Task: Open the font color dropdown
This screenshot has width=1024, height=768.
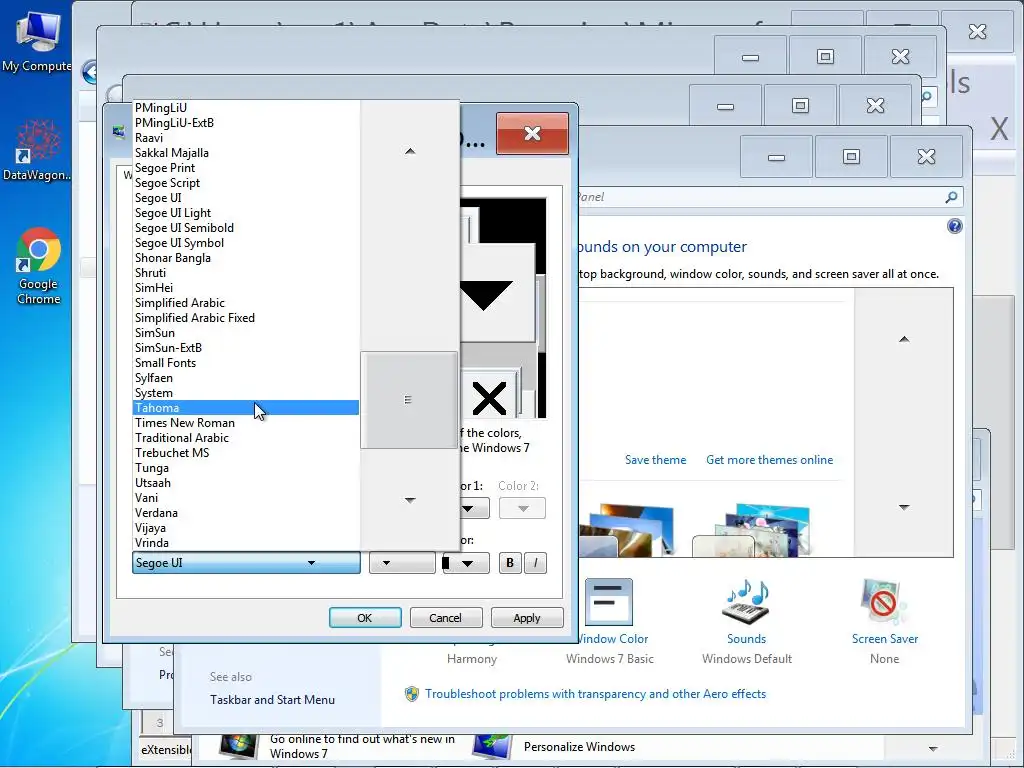Action: tap(466, 563)
